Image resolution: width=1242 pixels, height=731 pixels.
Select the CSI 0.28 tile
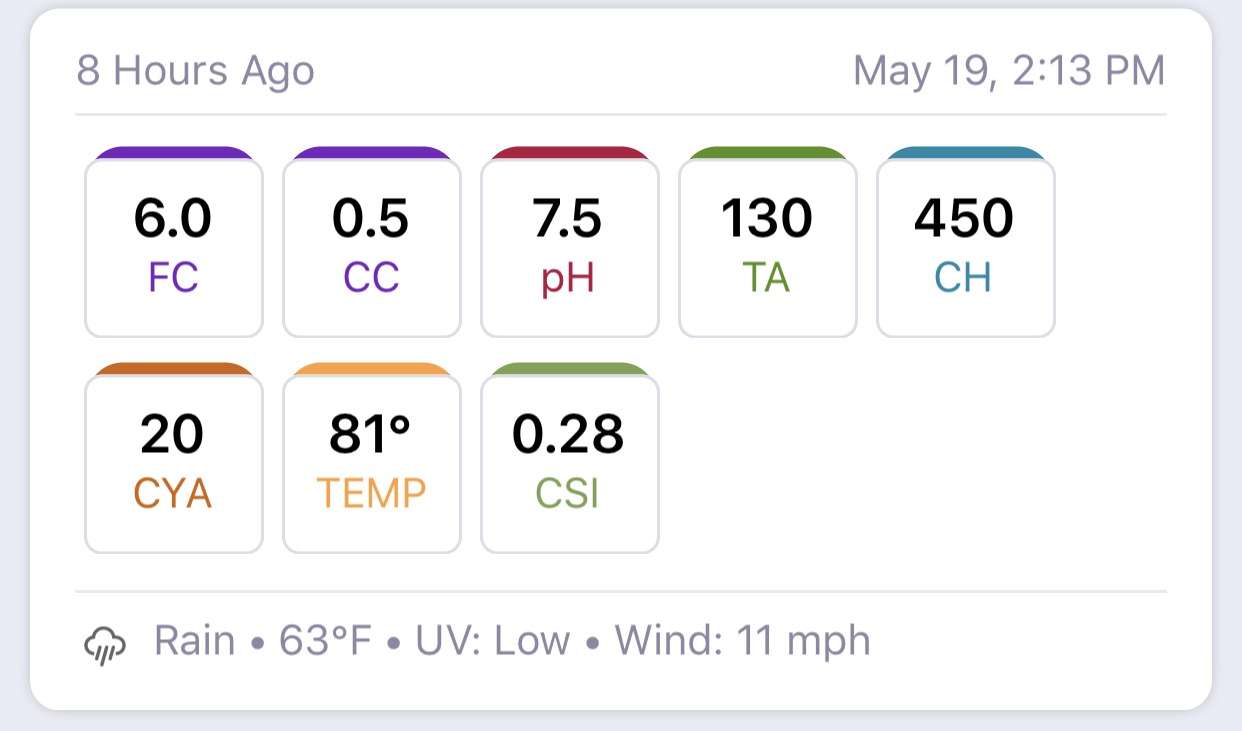click(570, 464)
